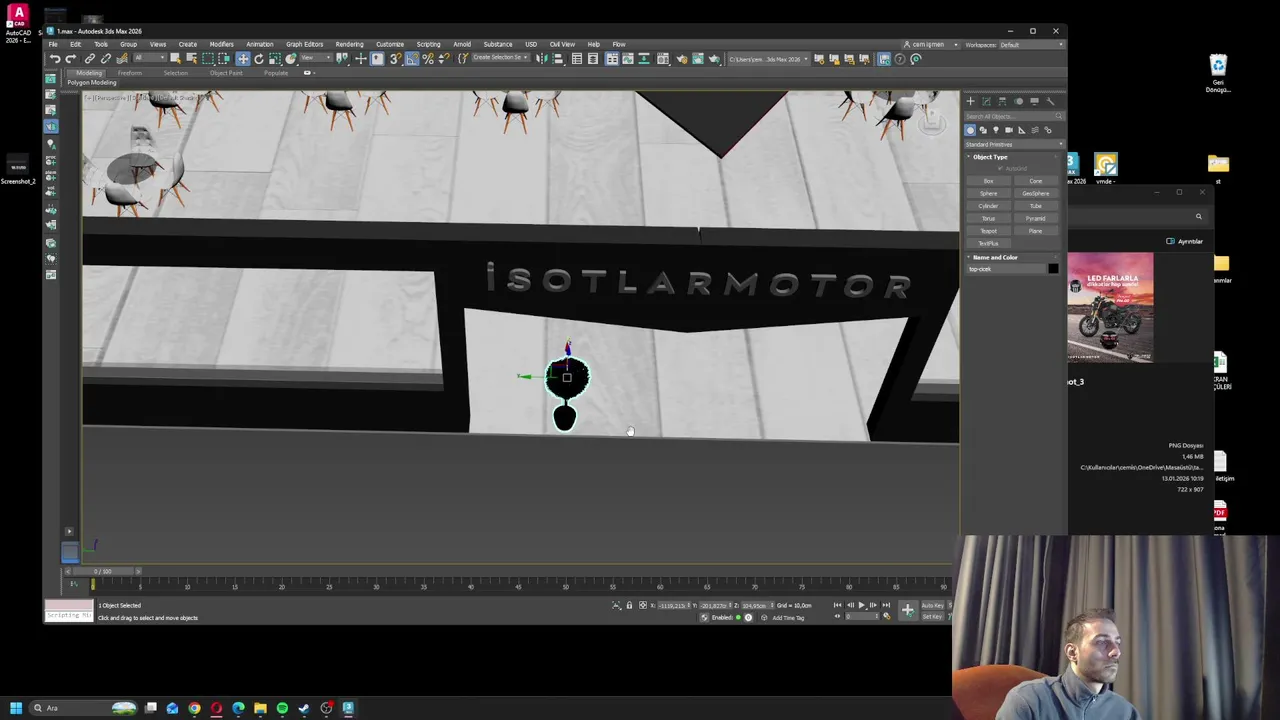Open Create Selection Set dropdown
Screen dimensions: 1280x720
click(499, 58)
